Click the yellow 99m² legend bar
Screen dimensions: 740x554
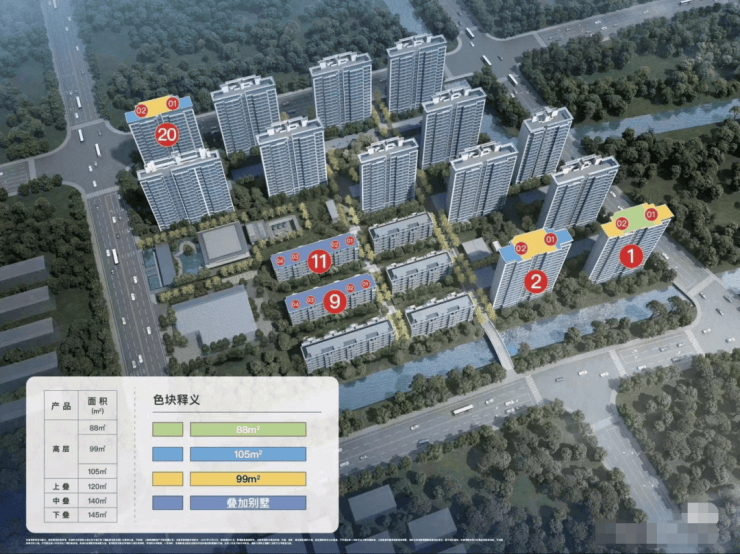[x=248, y=478]
